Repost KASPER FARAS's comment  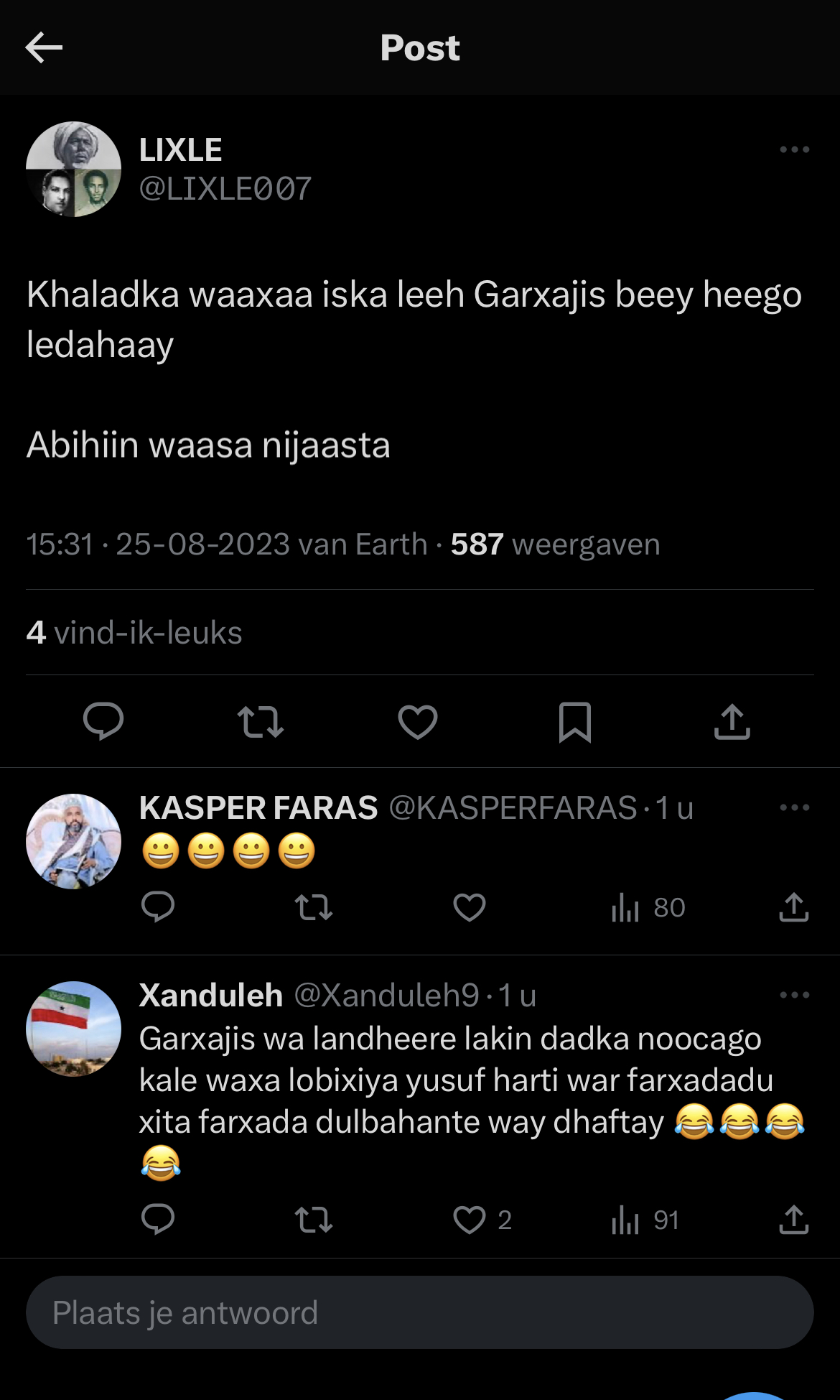(314, 907)
